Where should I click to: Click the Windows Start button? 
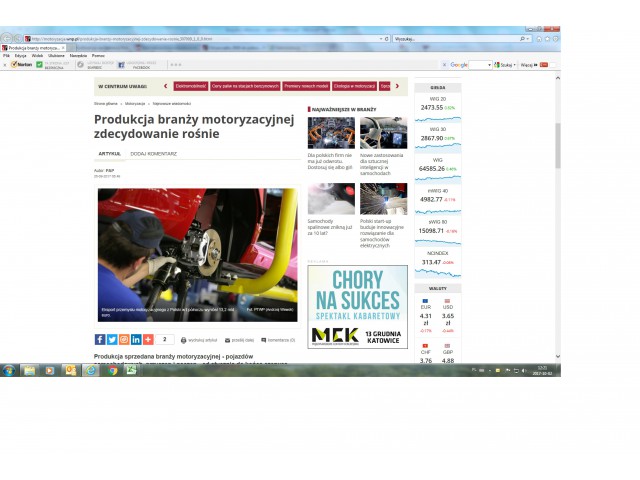(x=9, y=370)
